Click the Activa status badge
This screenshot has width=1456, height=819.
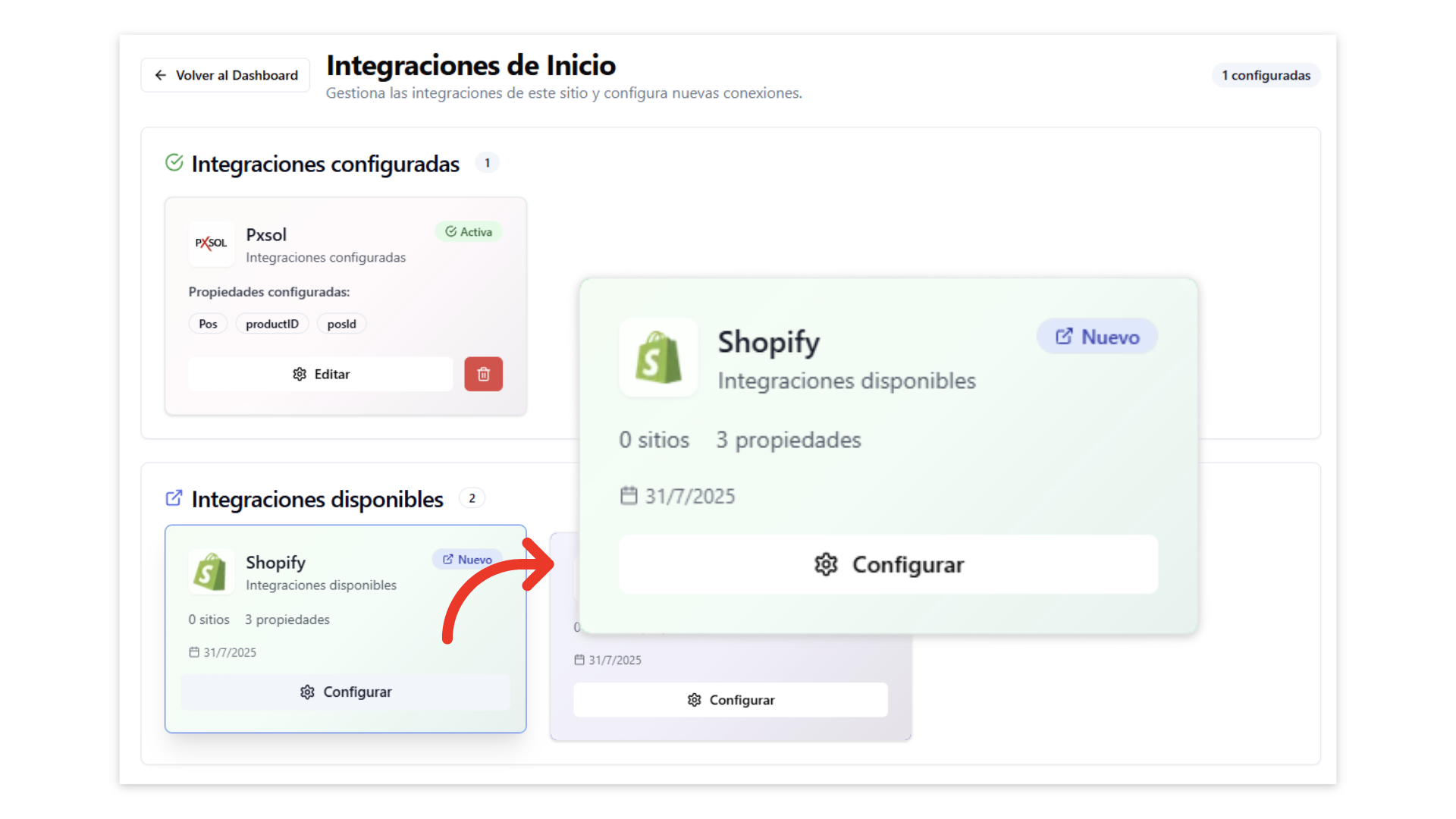469,232
